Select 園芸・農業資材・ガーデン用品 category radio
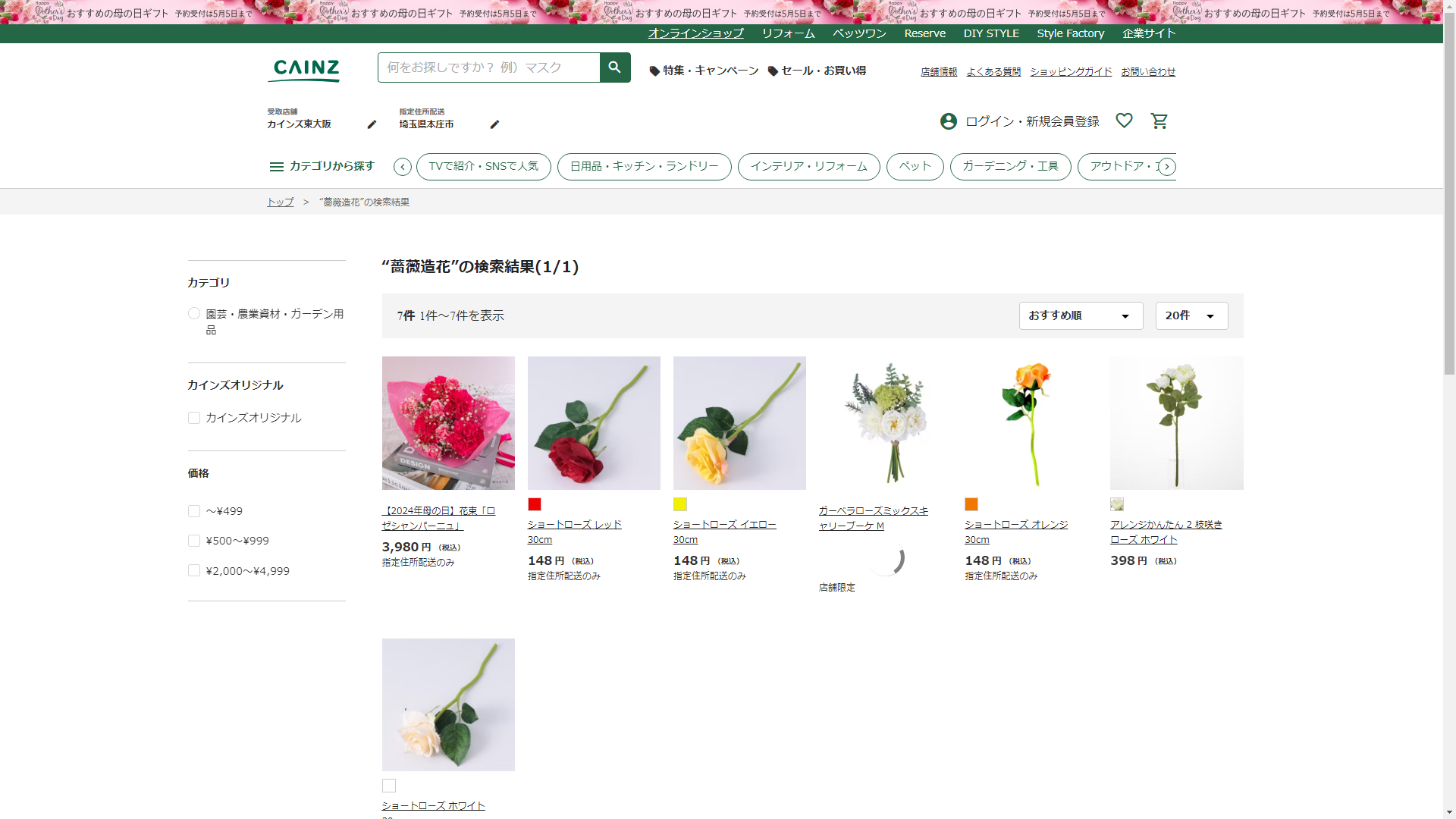Image resolution: width=1456 pixels, height=819 pixels. [194, 313]
